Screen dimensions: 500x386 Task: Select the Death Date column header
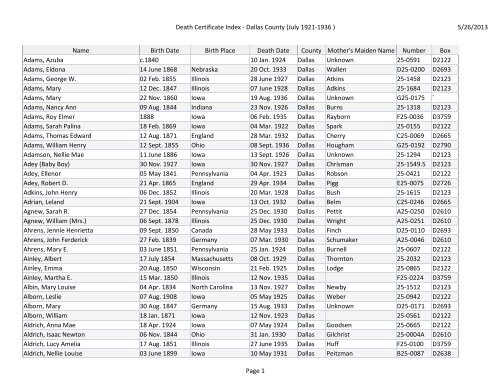click(x=273, y=50)
